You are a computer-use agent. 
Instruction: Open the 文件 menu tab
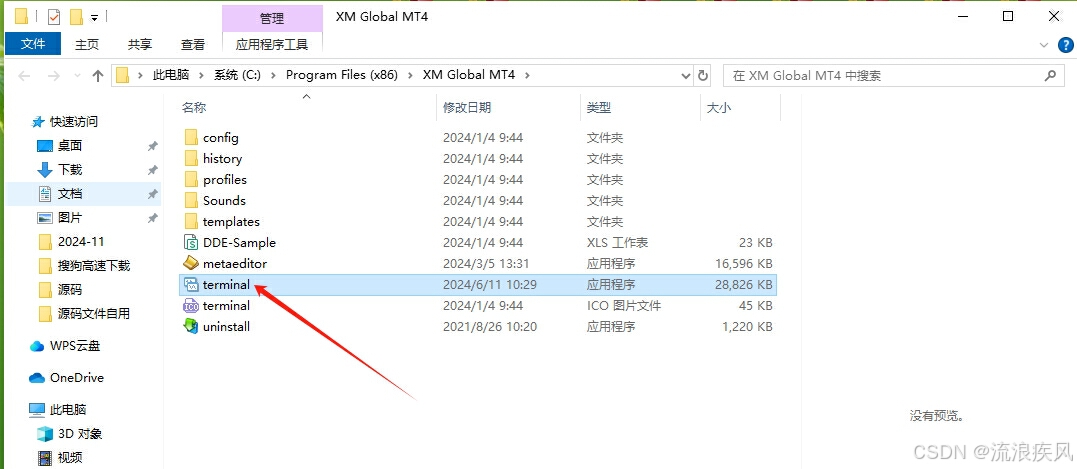(x=33, y=44)
